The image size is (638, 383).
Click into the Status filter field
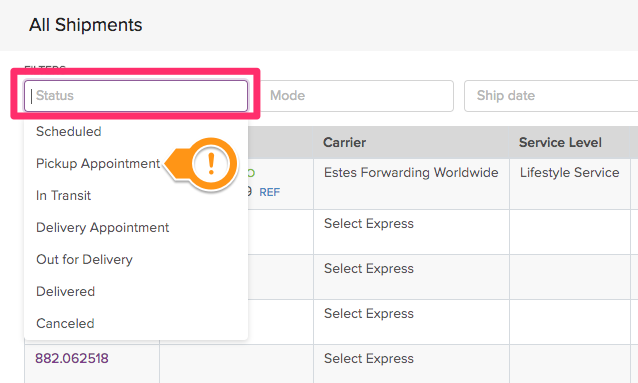(135, 96)
